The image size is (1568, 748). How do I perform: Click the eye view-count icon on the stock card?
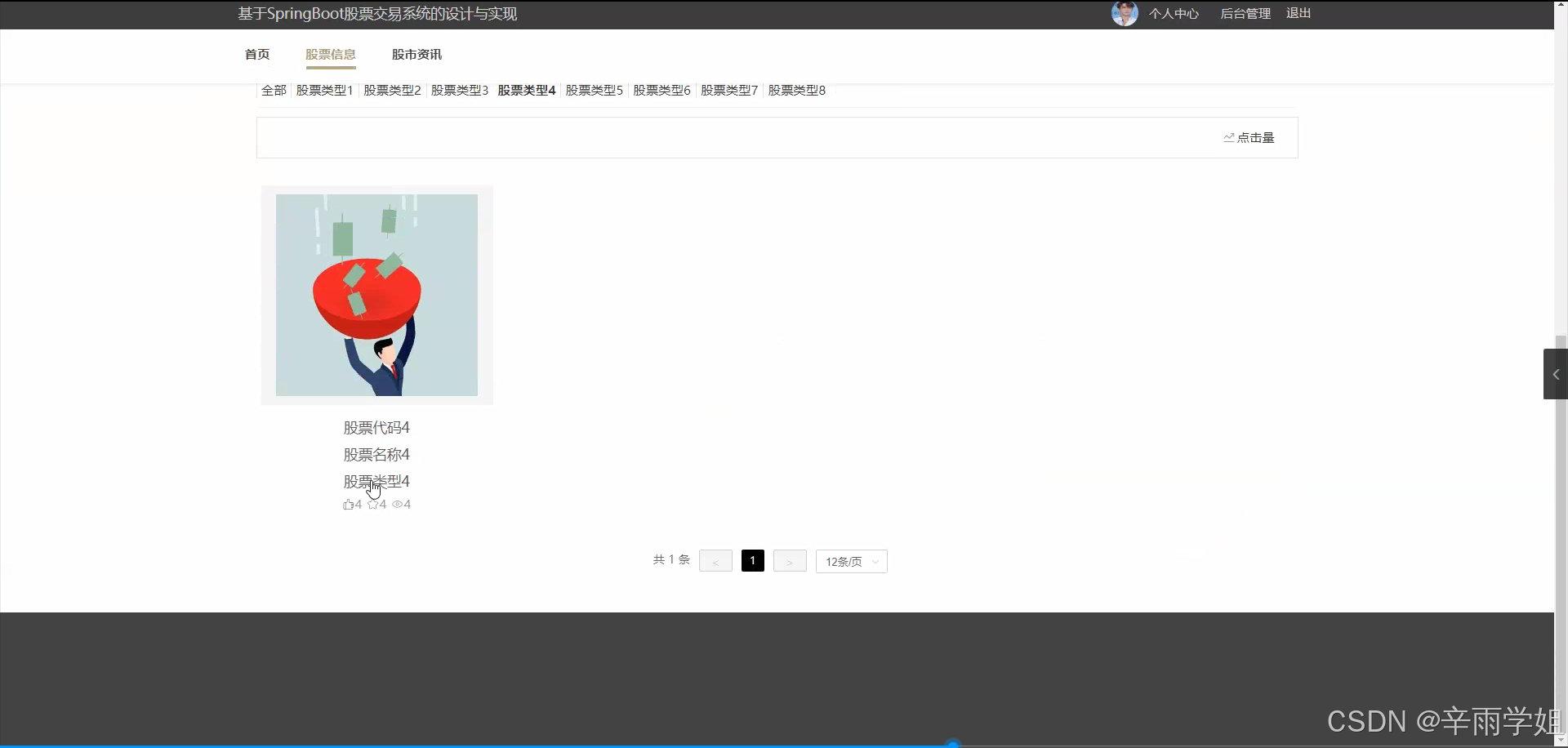(396, 504)
